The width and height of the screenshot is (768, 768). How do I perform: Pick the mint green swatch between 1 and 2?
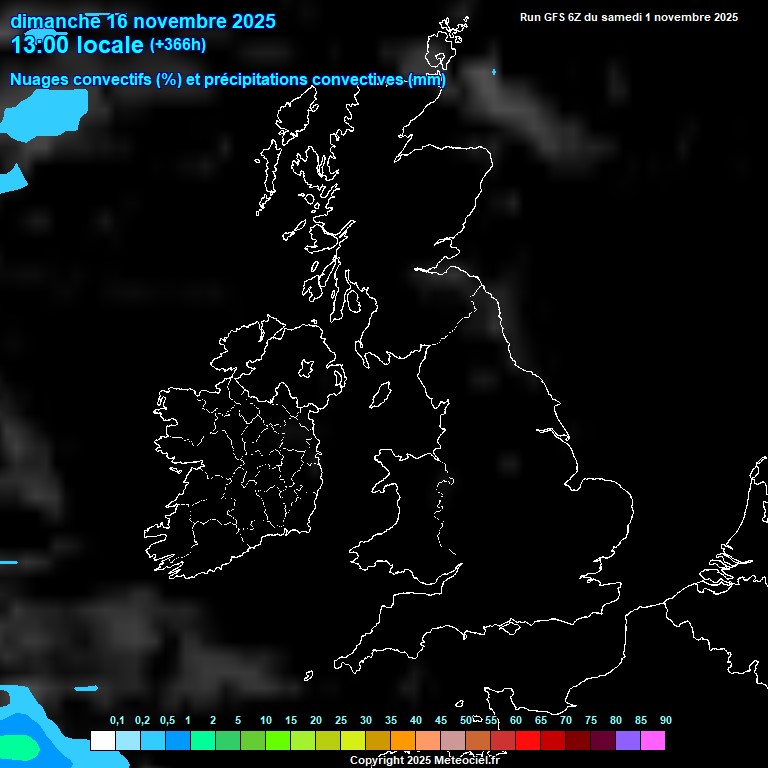pyautogui.click(x=202, y=740)
